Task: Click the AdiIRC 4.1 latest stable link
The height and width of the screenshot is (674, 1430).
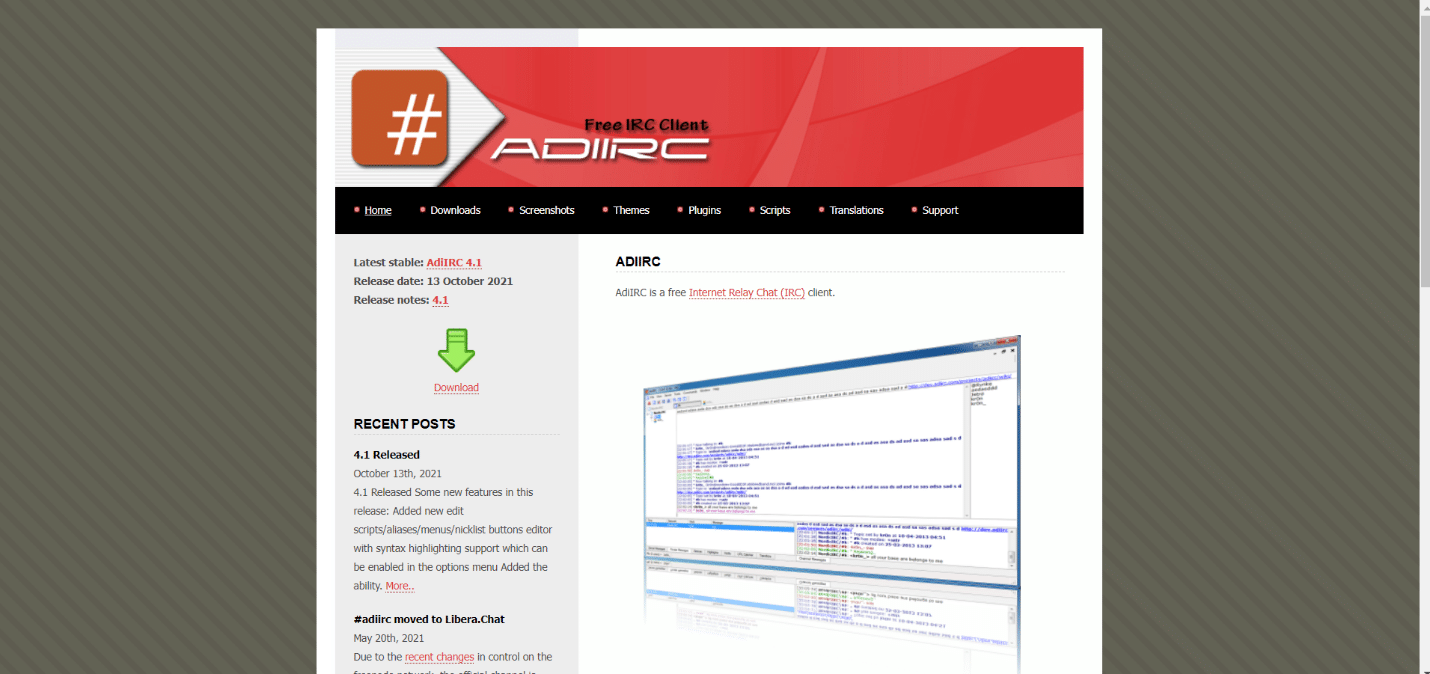Action: 454,263
